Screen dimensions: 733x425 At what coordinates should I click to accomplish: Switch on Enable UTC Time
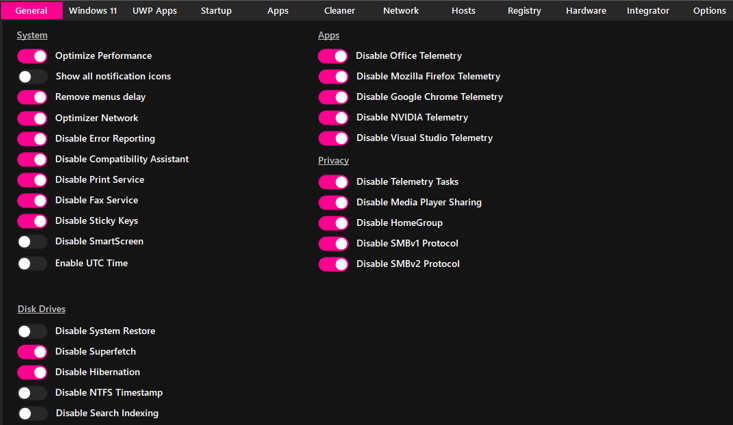click(x=32, y=264)
